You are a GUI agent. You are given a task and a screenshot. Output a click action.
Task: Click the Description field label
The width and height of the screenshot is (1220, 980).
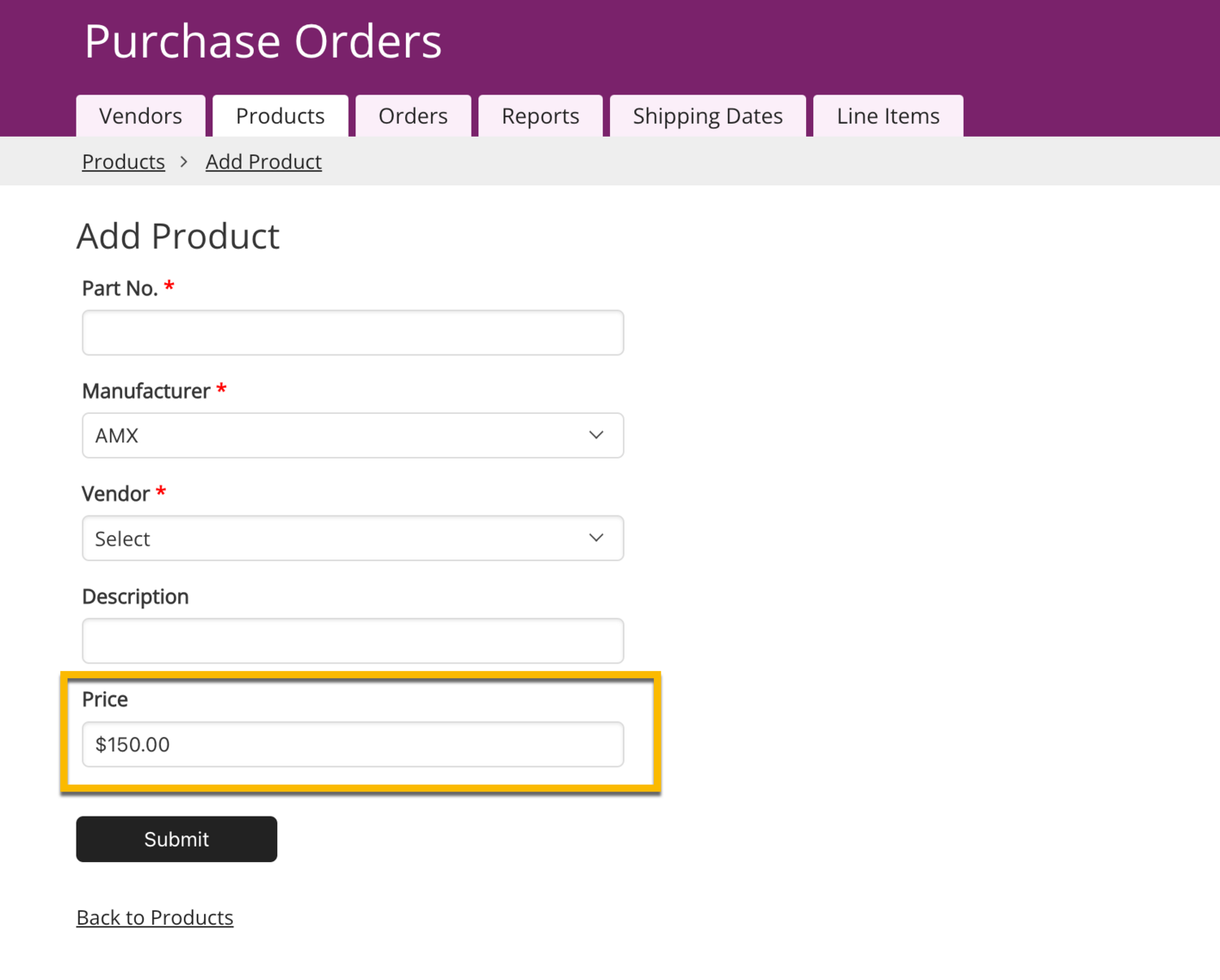135,597
